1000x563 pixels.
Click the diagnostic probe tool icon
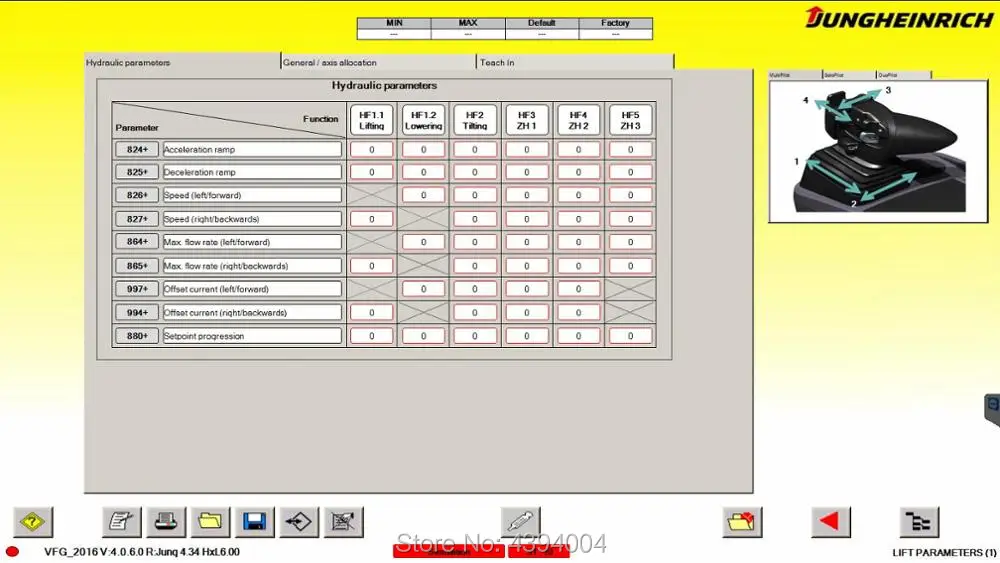click(x=520, y=522)
